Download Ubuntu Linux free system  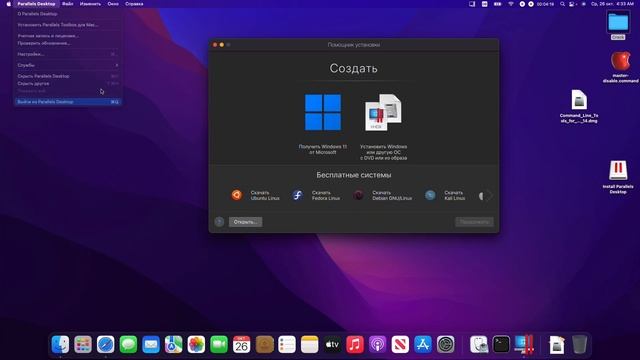tap(255, 196)
